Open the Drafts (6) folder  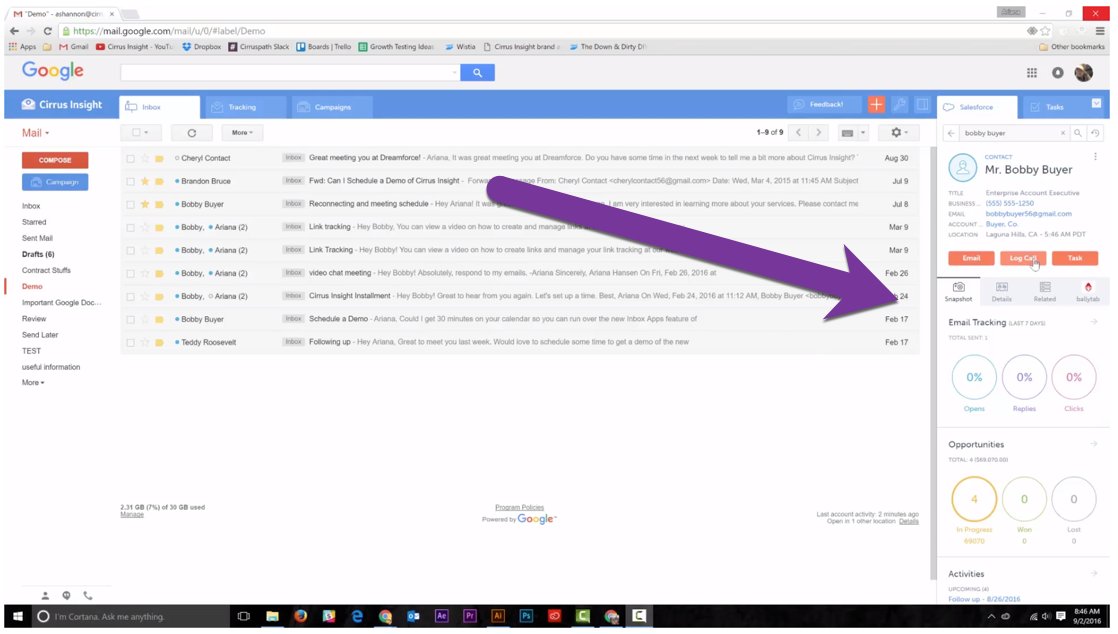[39, 255]
